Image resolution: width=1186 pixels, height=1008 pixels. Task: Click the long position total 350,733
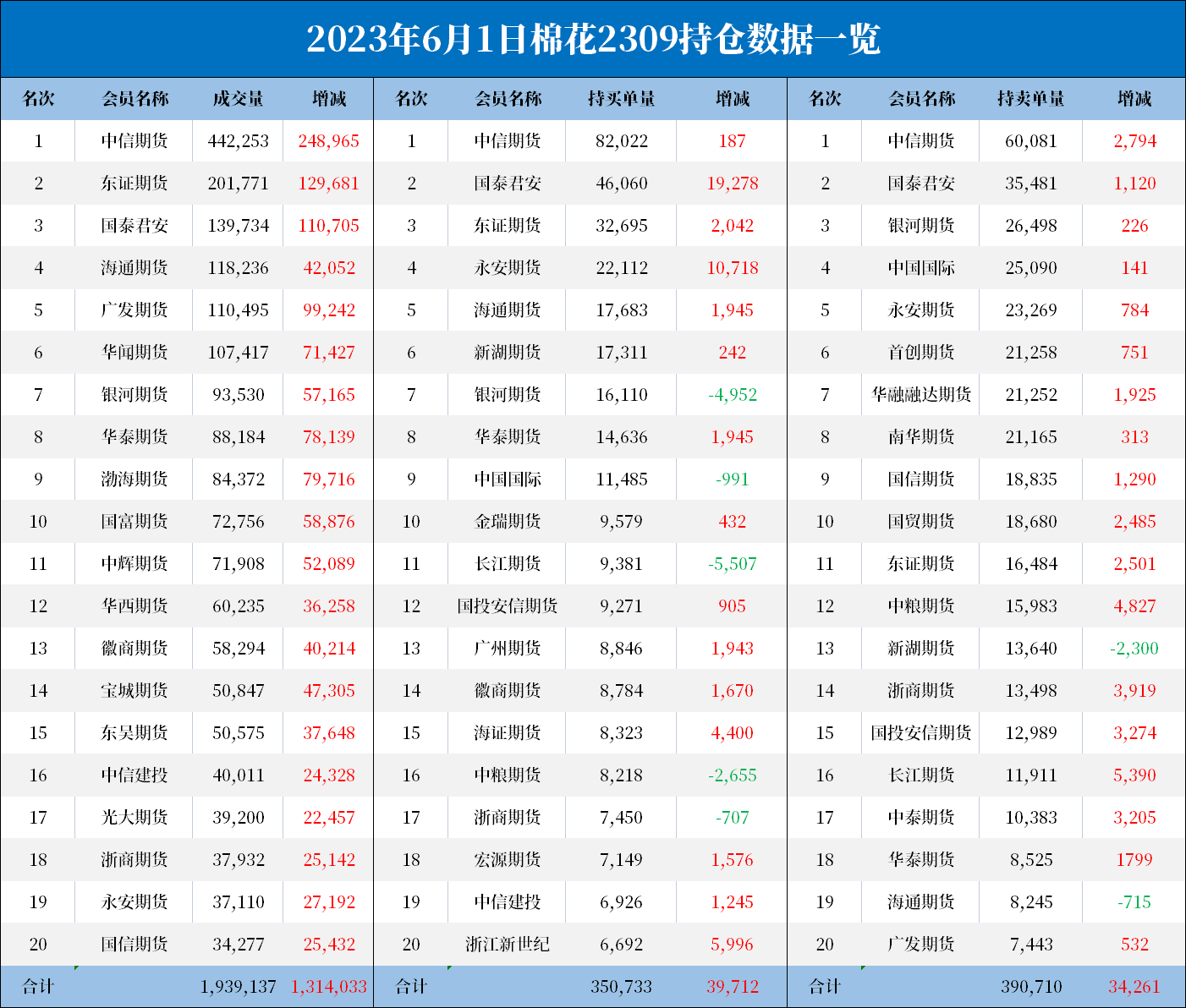[621, 987]
